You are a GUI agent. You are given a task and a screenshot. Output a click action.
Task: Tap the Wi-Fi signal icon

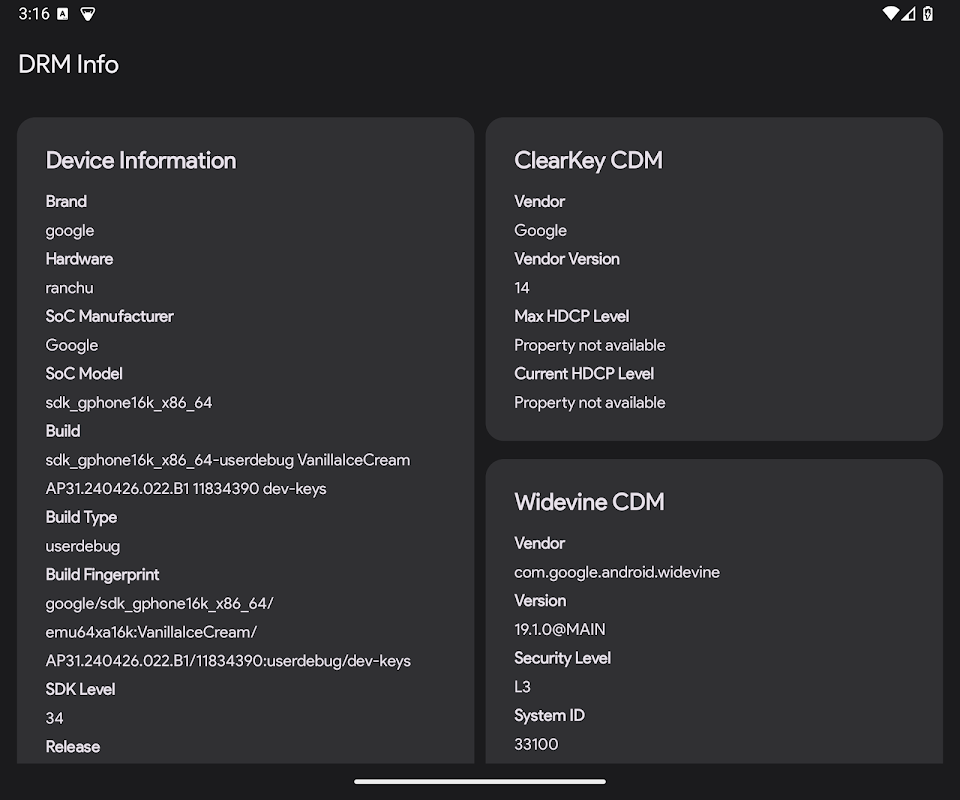point(890,14)
